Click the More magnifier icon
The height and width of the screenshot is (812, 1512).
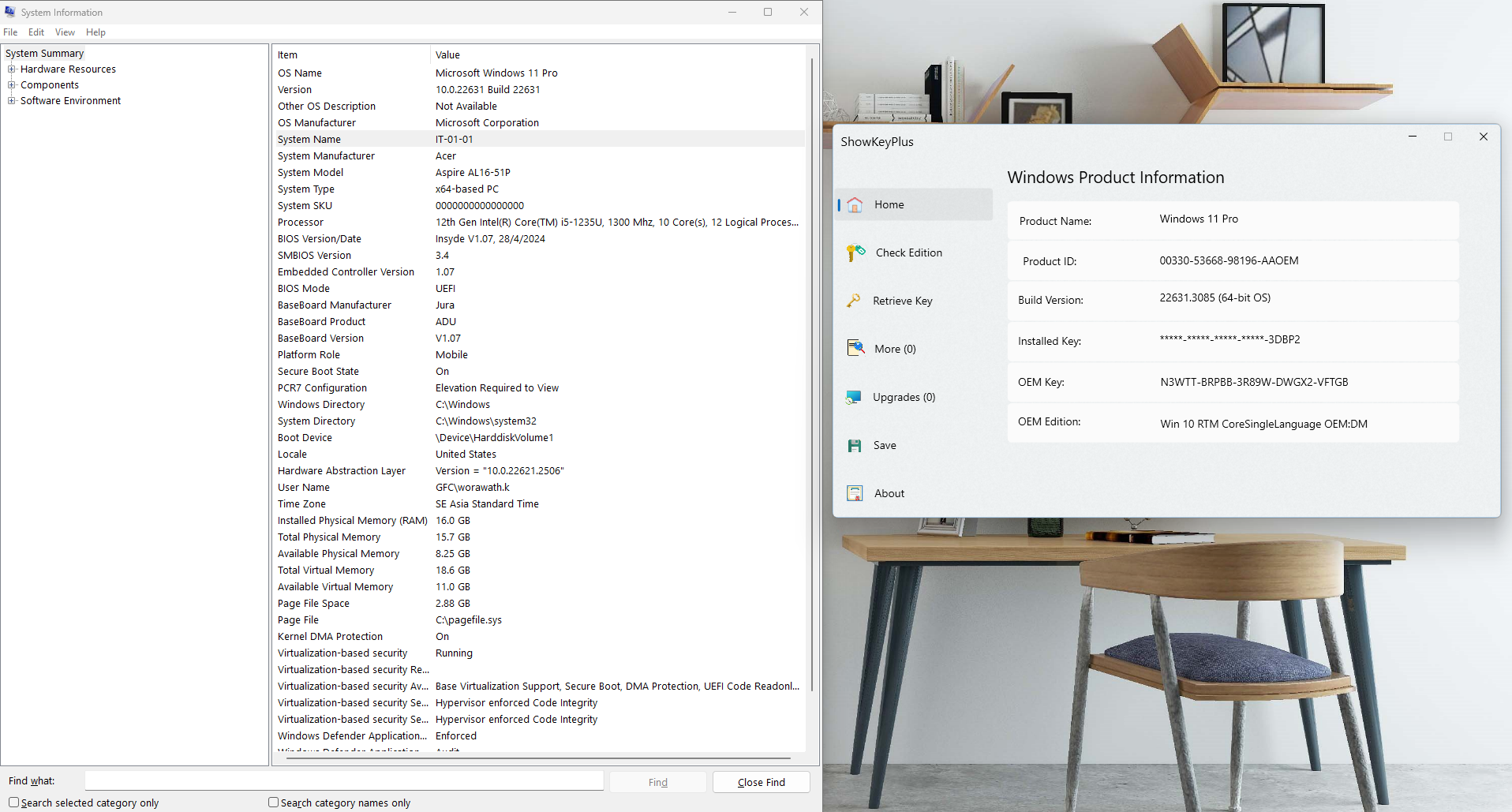[x=855, y=348]
